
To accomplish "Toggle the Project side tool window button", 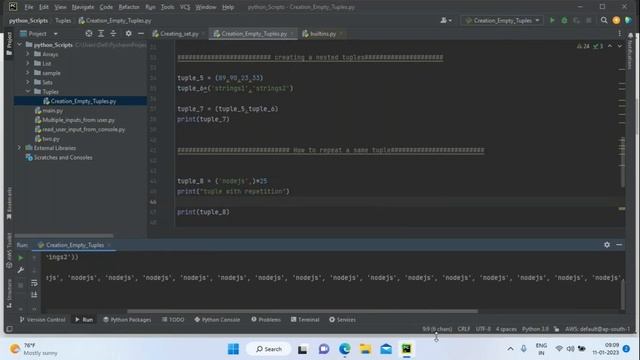I will pos(9,44).
